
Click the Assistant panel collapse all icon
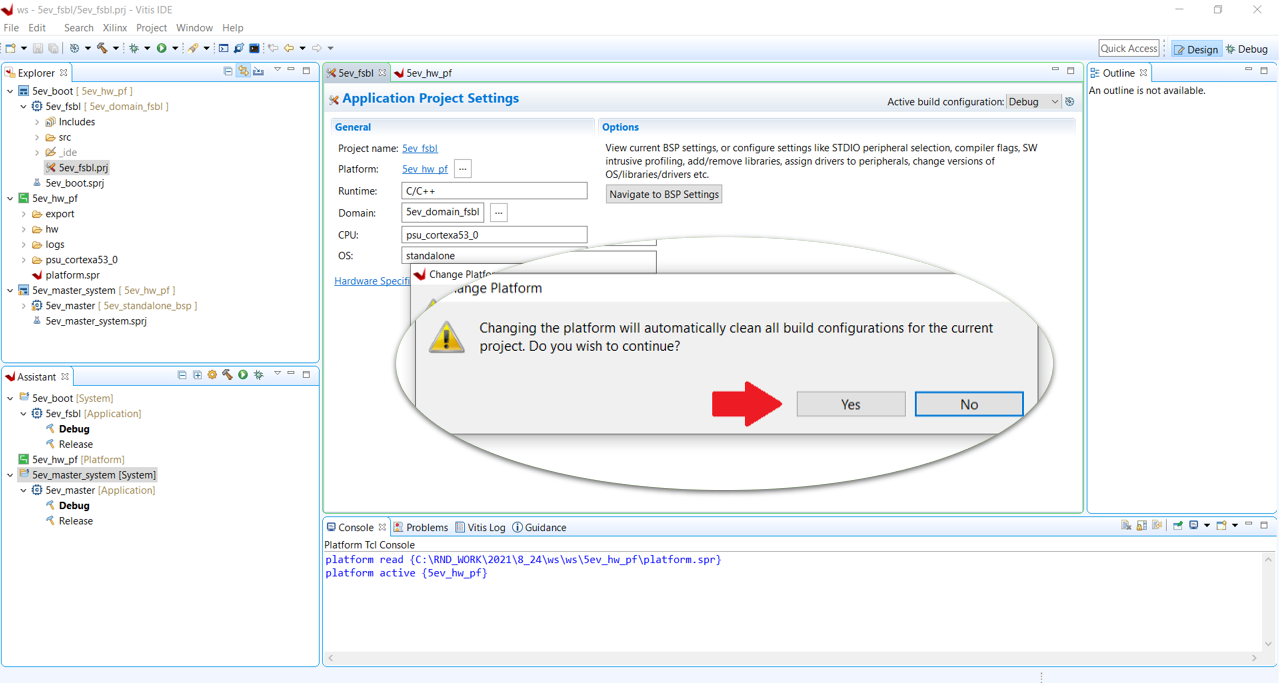pyautogui.click(x=182, y=375)
